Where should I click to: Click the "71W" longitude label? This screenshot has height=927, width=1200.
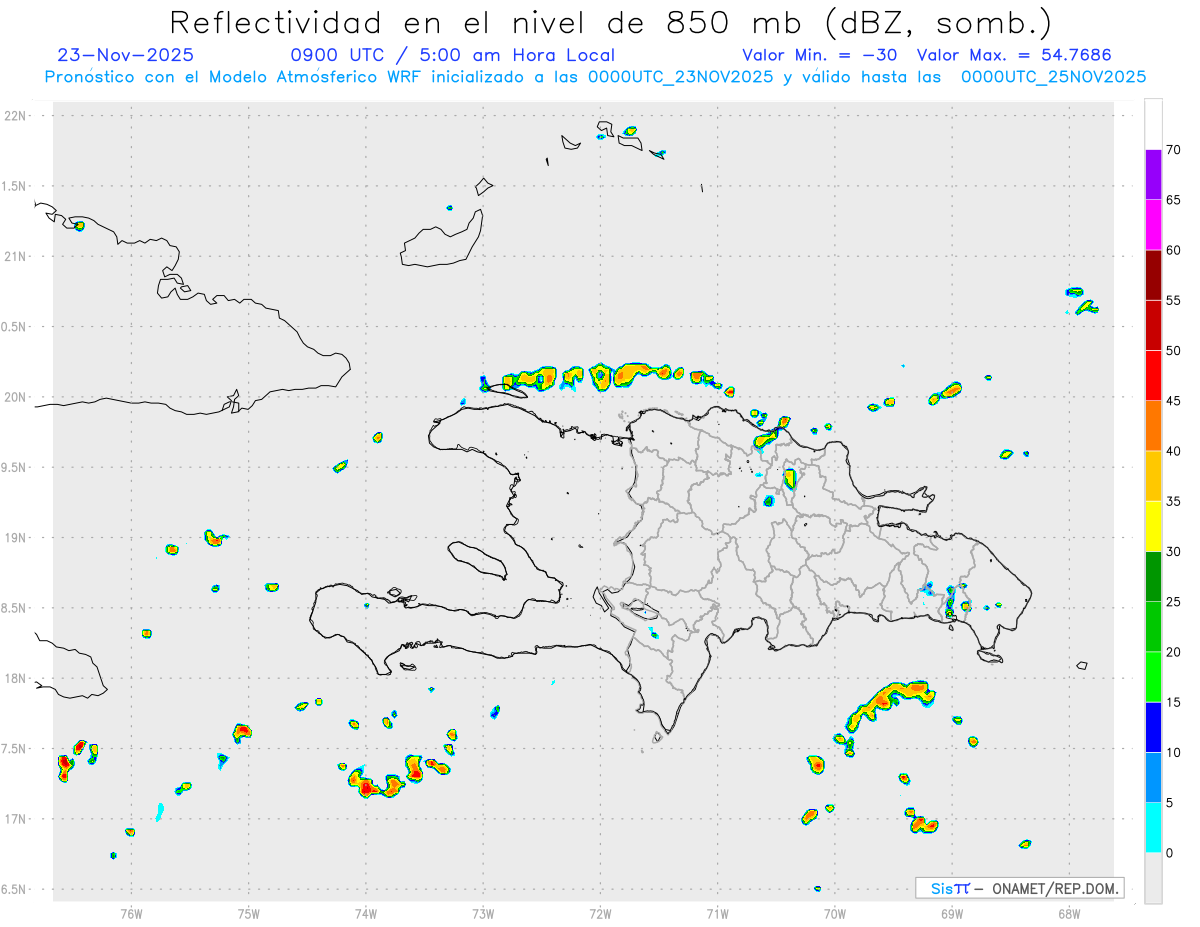(717, 913)
